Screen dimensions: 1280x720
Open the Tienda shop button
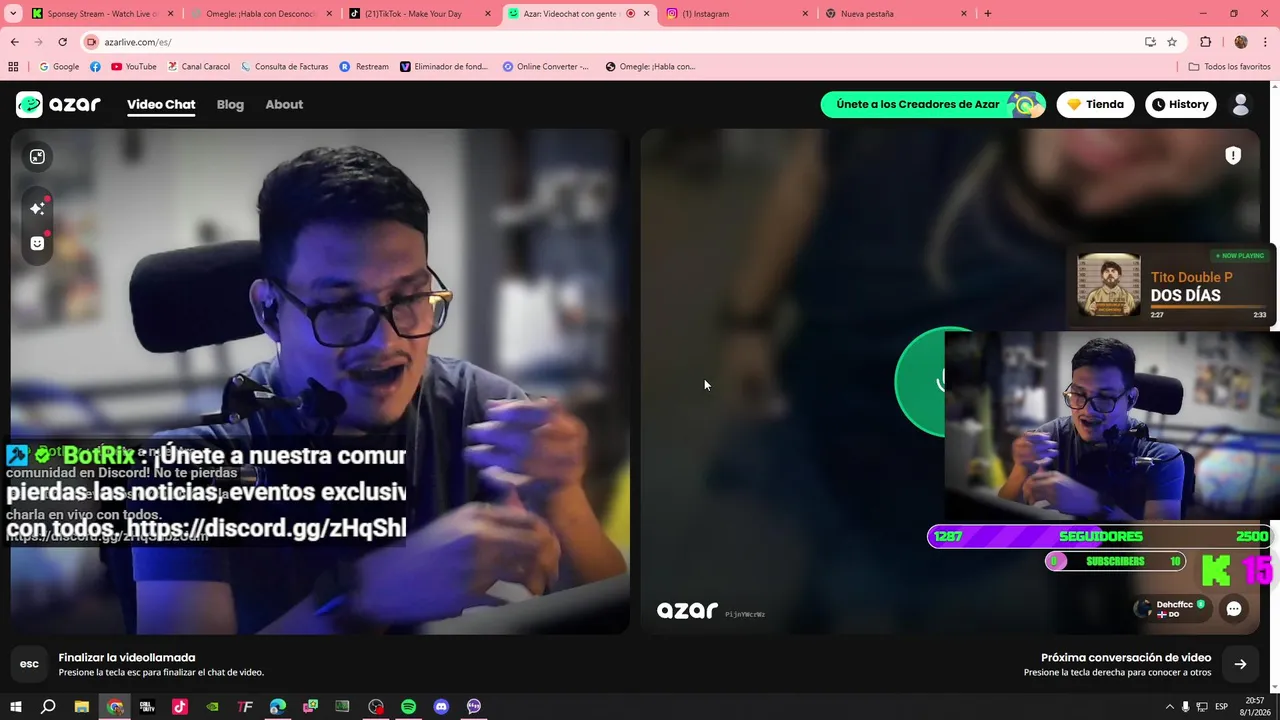point(1095,104)
